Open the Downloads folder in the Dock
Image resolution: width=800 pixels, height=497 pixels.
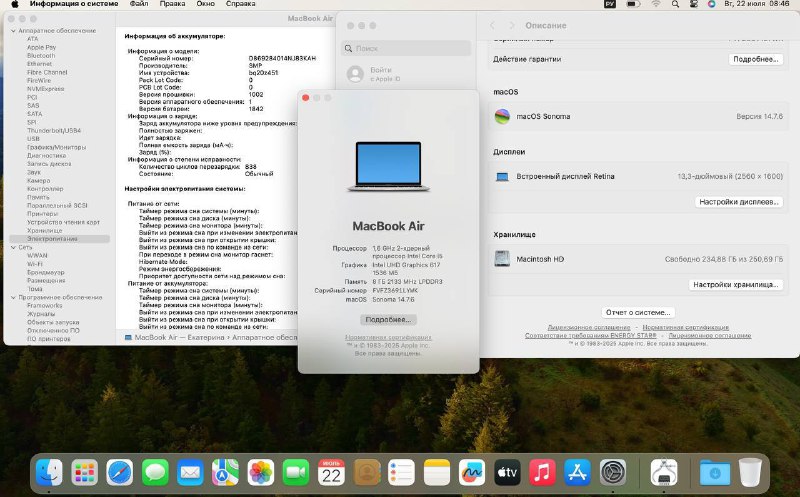tap(715, 473)
